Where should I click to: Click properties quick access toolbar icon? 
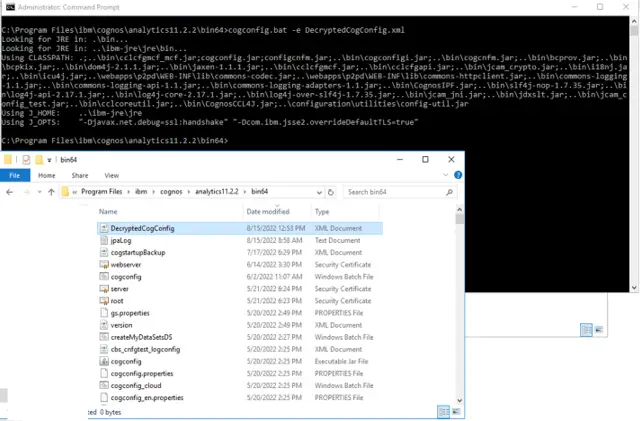pos(26,160)
